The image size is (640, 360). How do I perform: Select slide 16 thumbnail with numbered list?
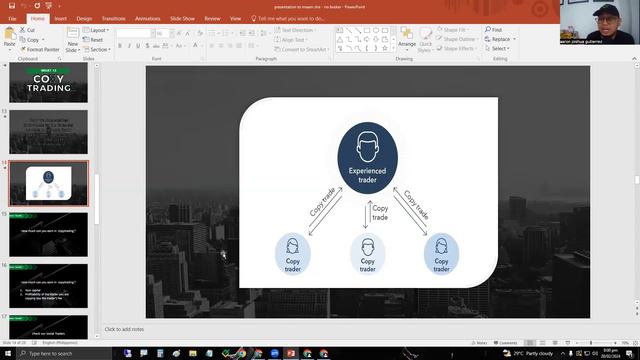(48, 286)
